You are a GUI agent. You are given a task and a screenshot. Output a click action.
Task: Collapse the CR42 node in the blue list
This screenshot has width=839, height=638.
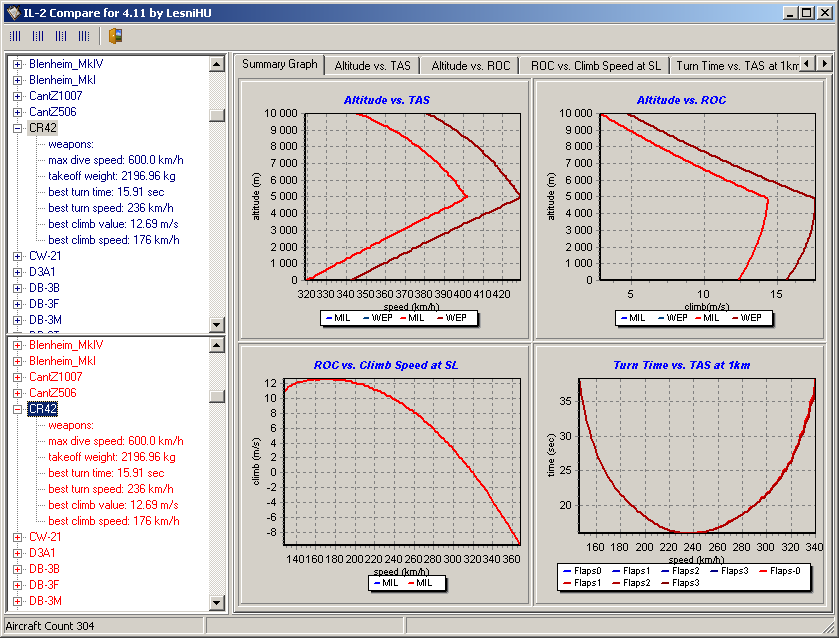pyautogui.click(x=18, y=128)
